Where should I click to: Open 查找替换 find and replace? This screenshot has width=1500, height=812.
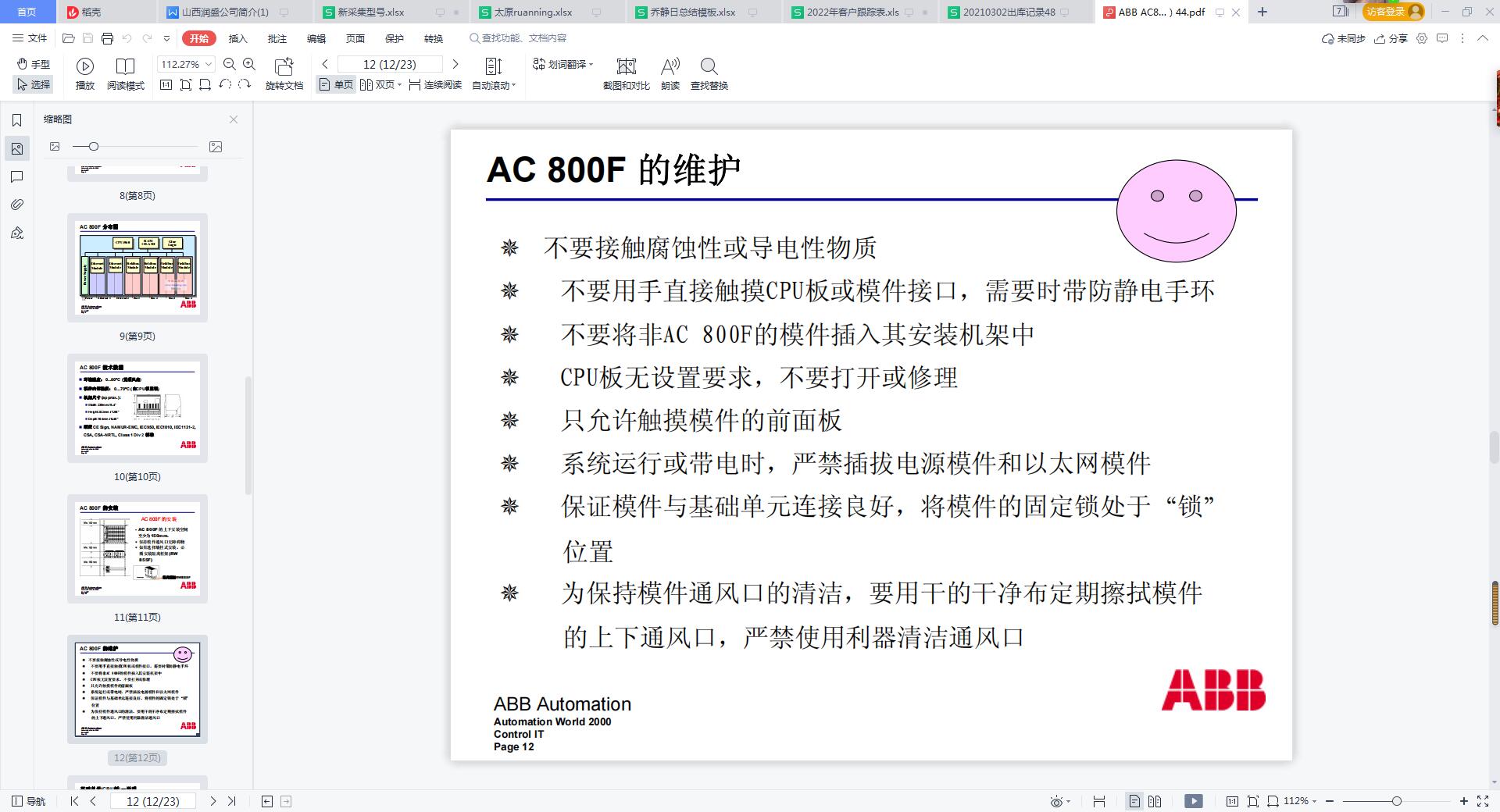pos(709,74)
